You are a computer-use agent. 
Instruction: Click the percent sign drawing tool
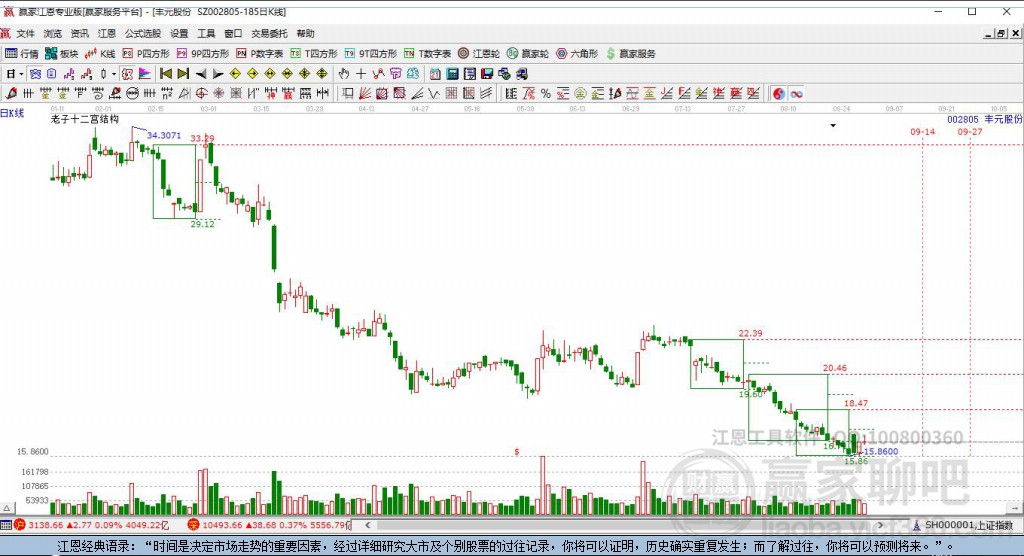(x=545, y=93)
